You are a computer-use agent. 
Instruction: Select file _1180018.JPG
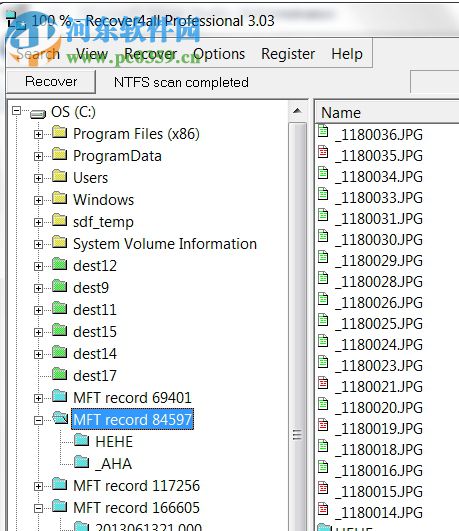pyautogui.click(x=379, y=450)
